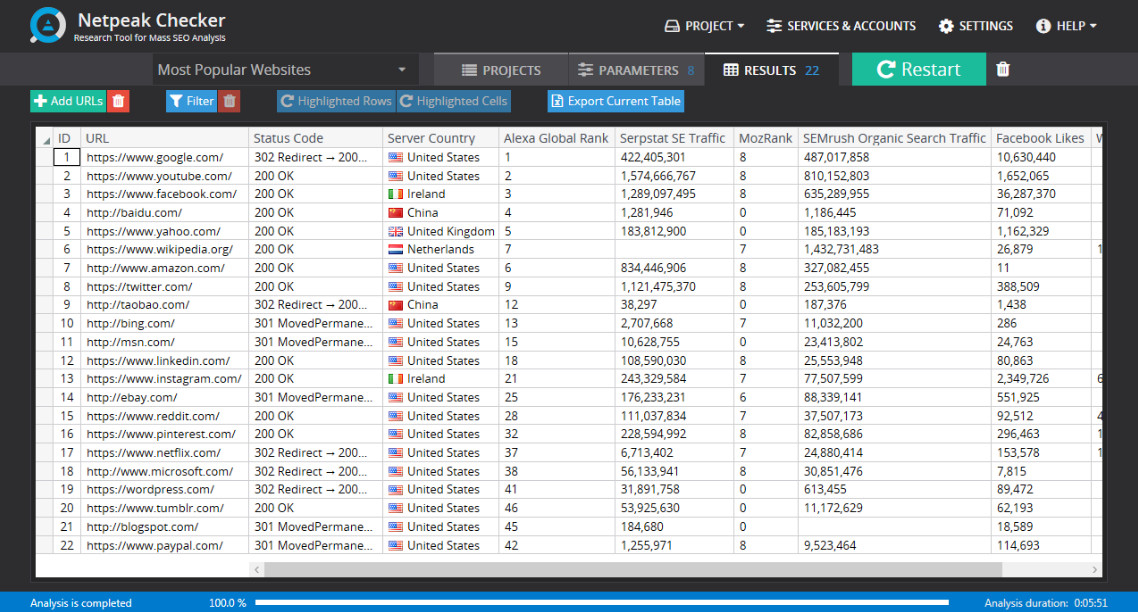Click the China flag in taobao.com row
This screenshot has width=1138, height=612.
[396, 305]
